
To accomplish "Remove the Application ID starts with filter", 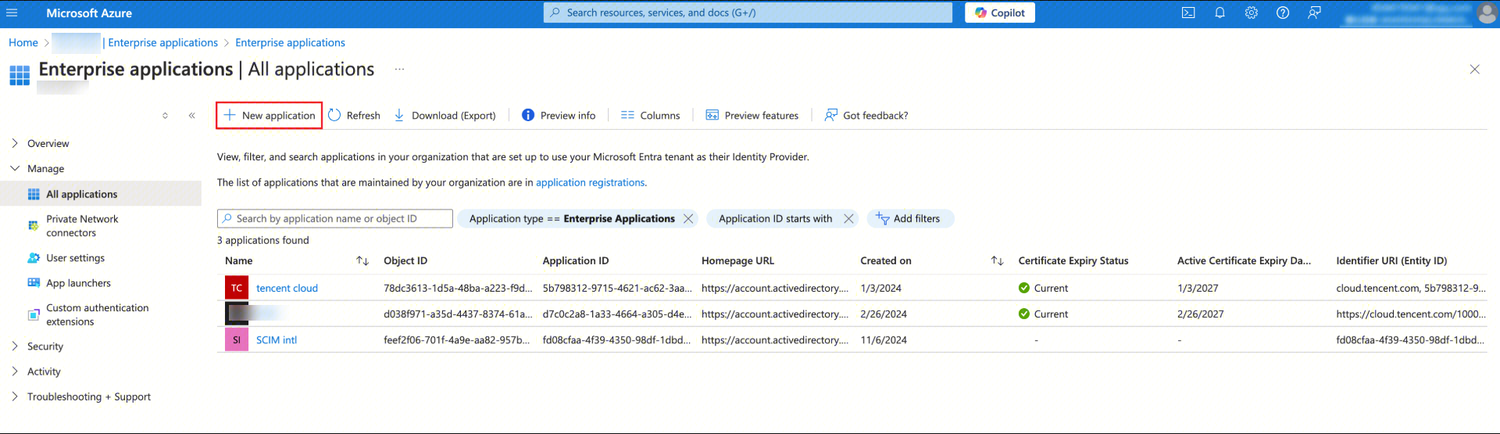I will point(848,219).
